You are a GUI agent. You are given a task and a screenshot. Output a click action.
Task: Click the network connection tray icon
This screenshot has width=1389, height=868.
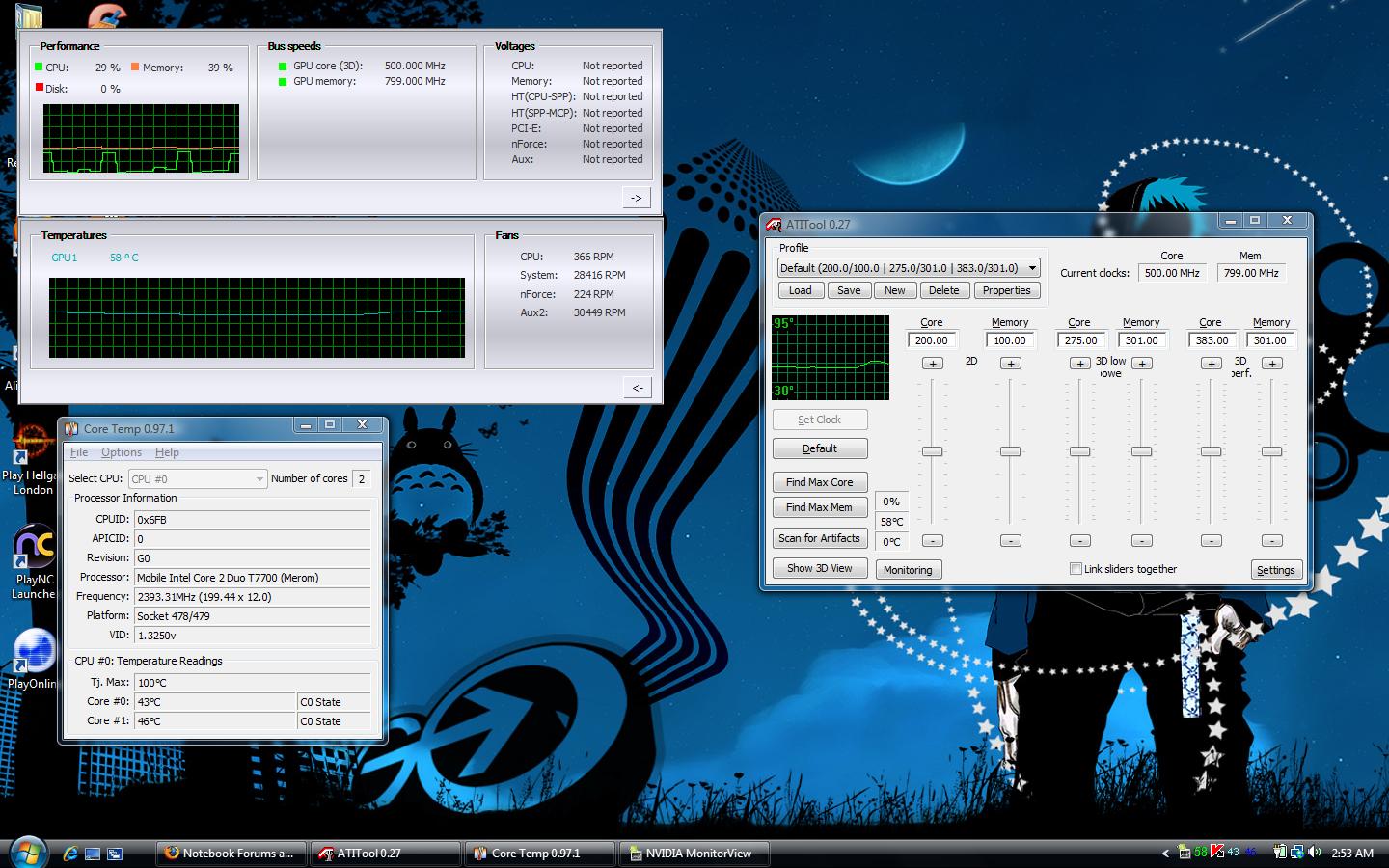pos(1297,853)
